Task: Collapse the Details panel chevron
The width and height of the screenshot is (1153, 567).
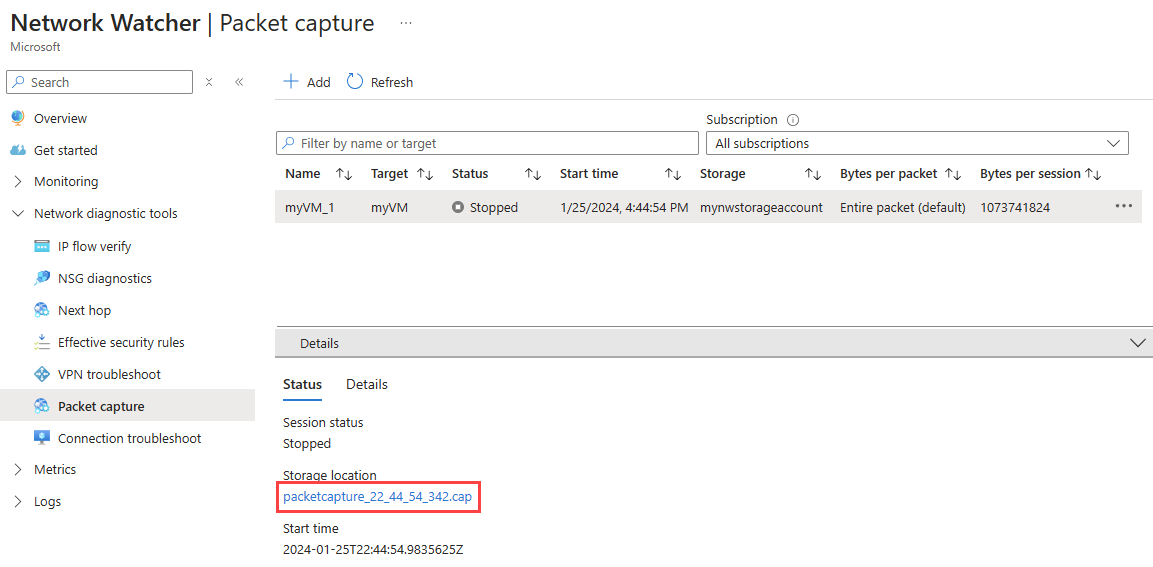Action: (1138, 343)
